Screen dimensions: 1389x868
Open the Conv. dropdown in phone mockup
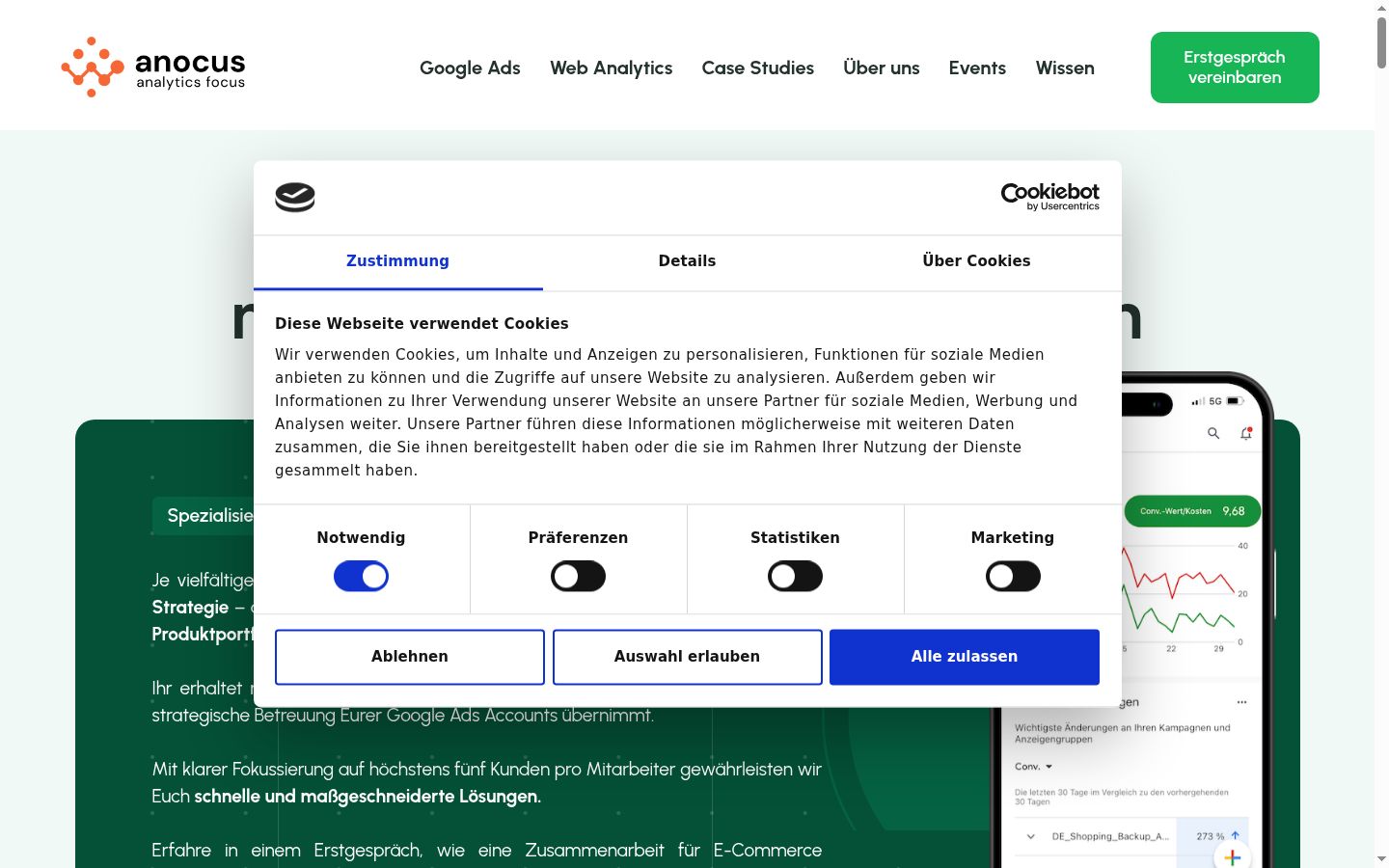tap(1033, 767)
